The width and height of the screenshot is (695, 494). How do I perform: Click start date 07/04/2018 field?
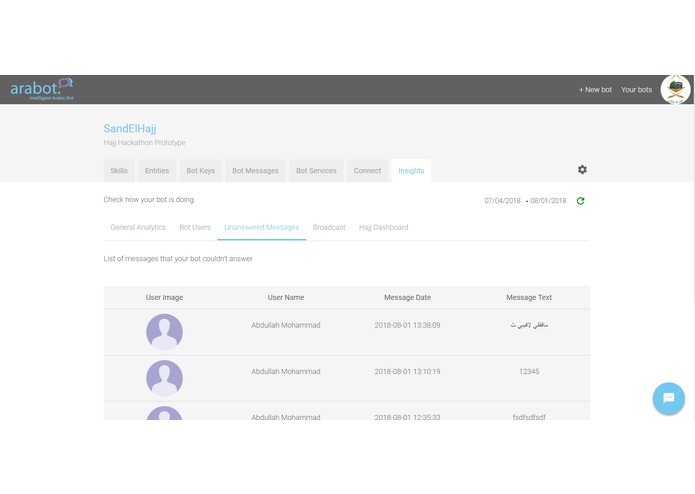coord(502,201)
